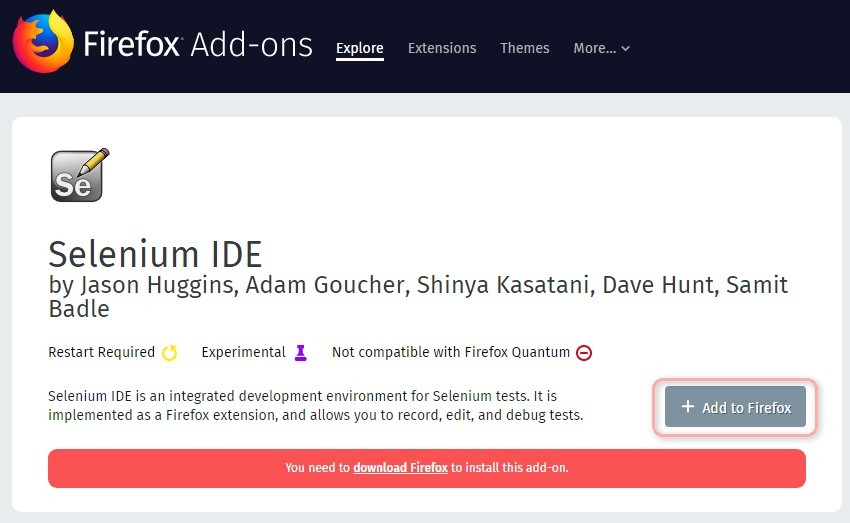
Task: Click the Firefox Add-ons site title
Action: [198, 44]
